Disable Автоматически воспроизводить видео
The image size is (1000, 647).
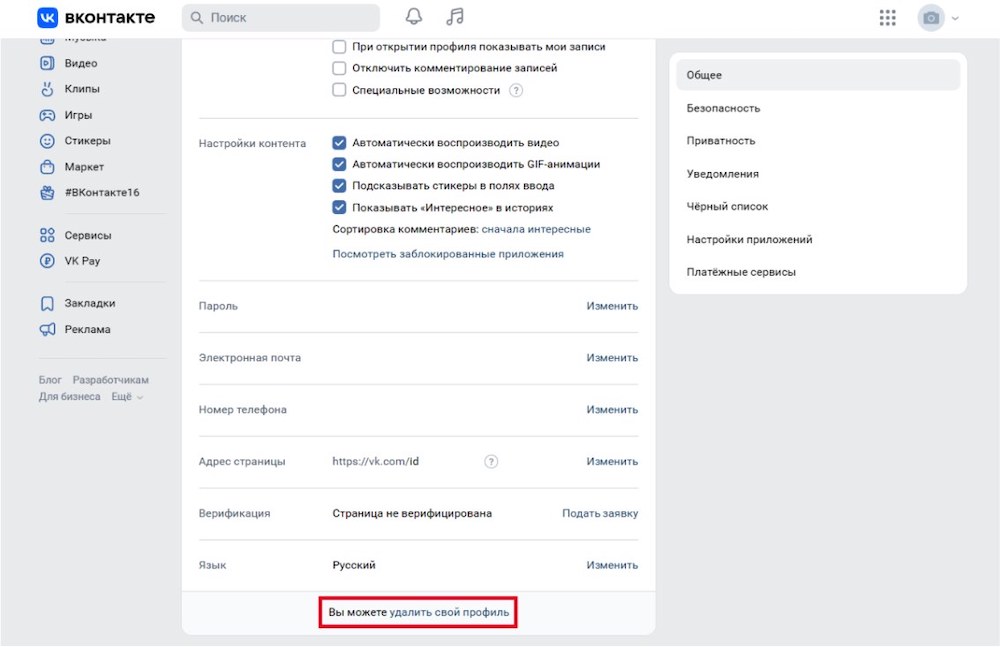(339, 142)
